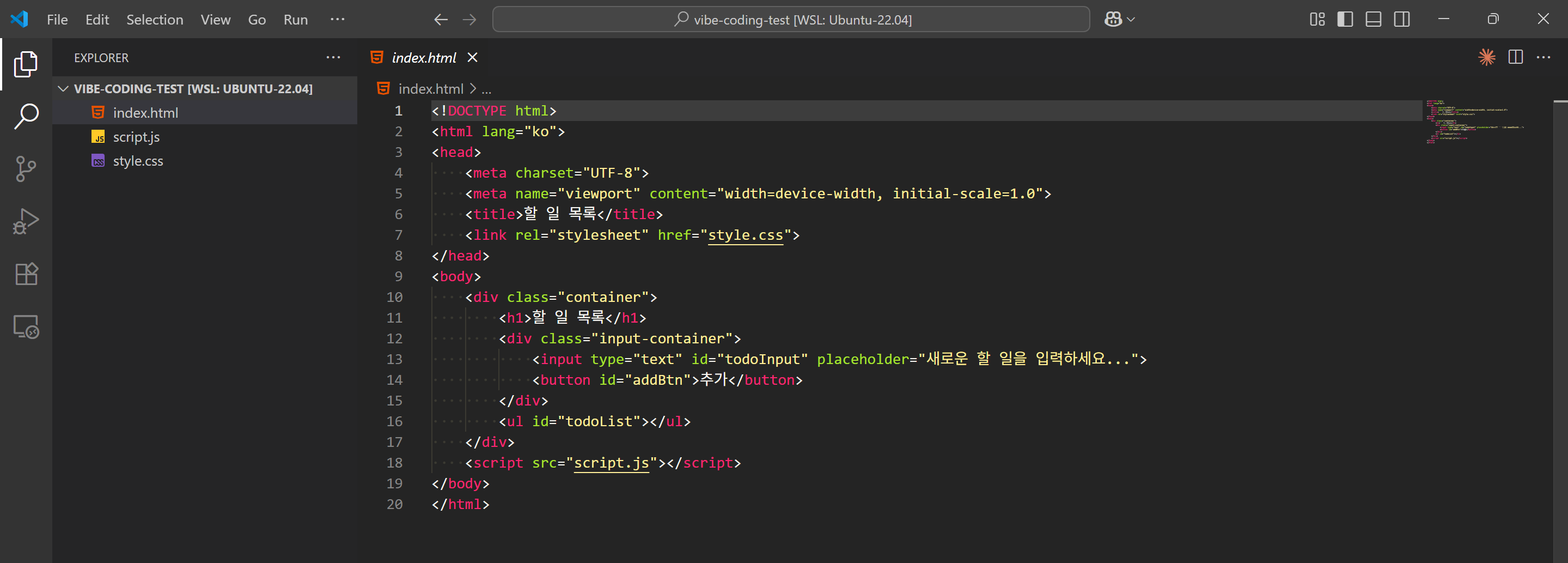Open the Extensions view

(x=26, y=274)
